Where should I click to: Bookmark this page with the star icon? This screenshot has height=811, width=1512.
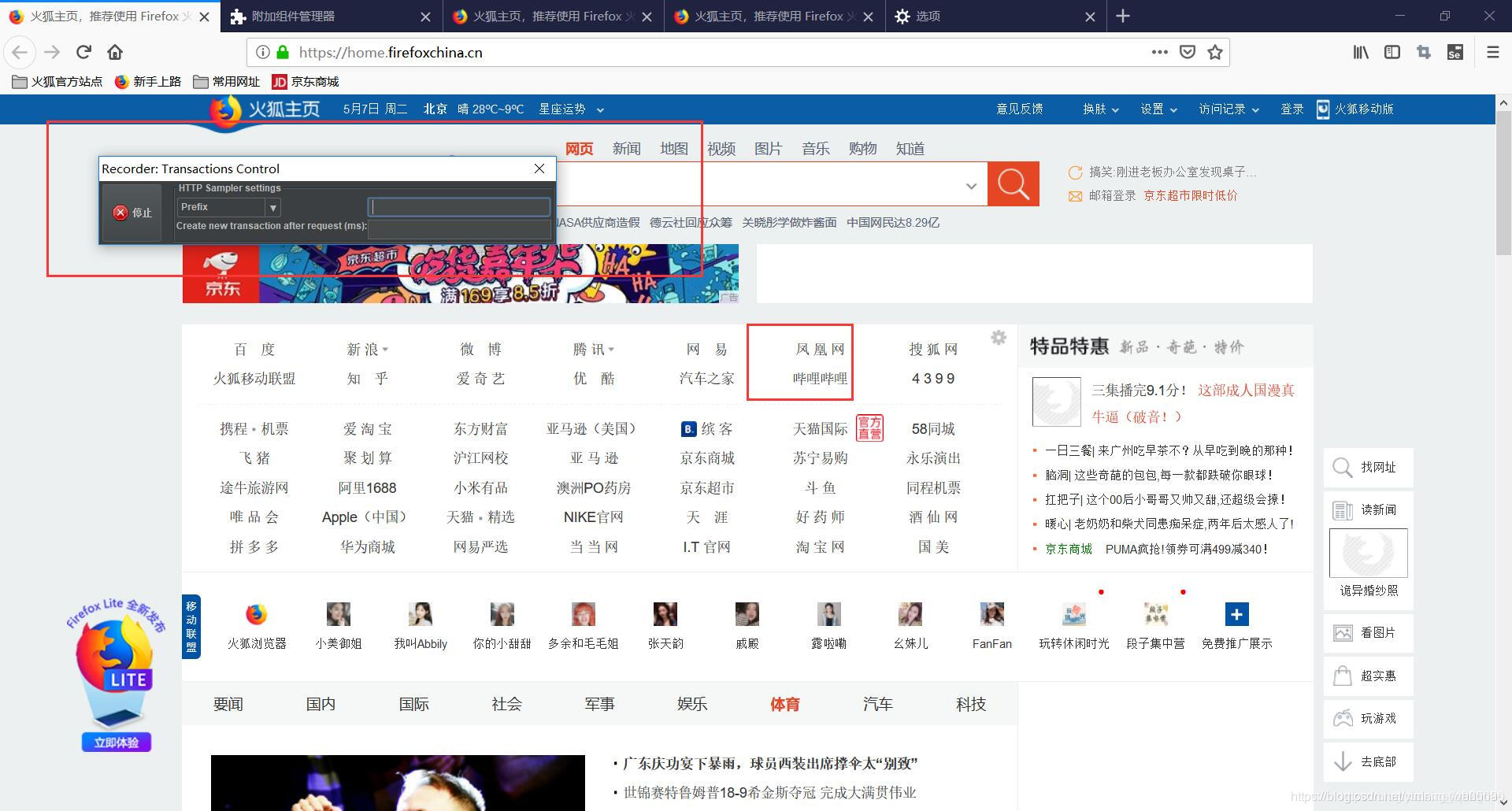point(1215,52)
